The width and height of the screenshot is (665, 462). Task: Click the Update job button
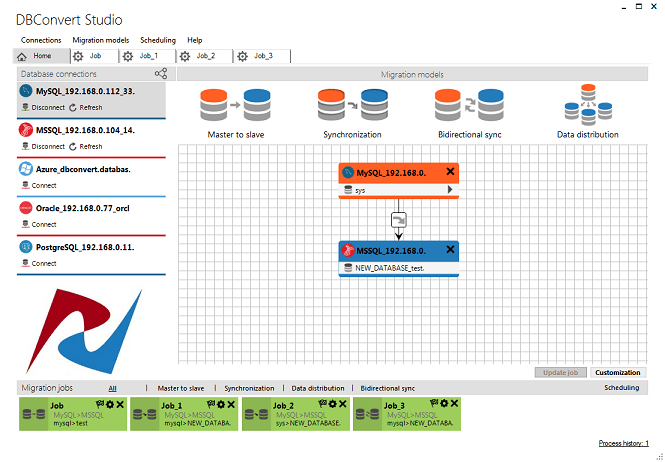click(x=561, y=372)
